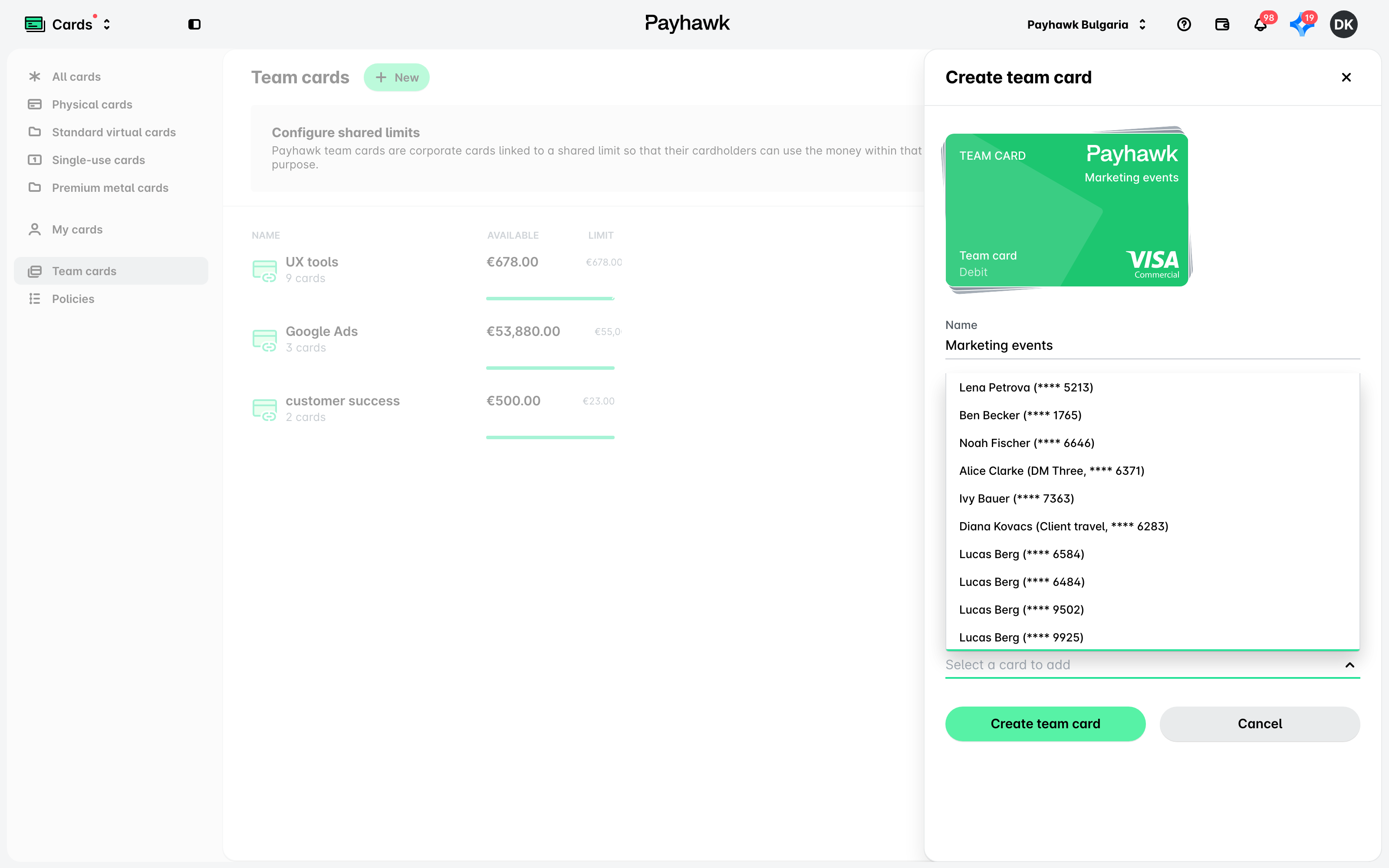Select Lena Petrova (**** 5213)
Viewport: 1389px width, 868px height.
click(x=1152, y=388)
